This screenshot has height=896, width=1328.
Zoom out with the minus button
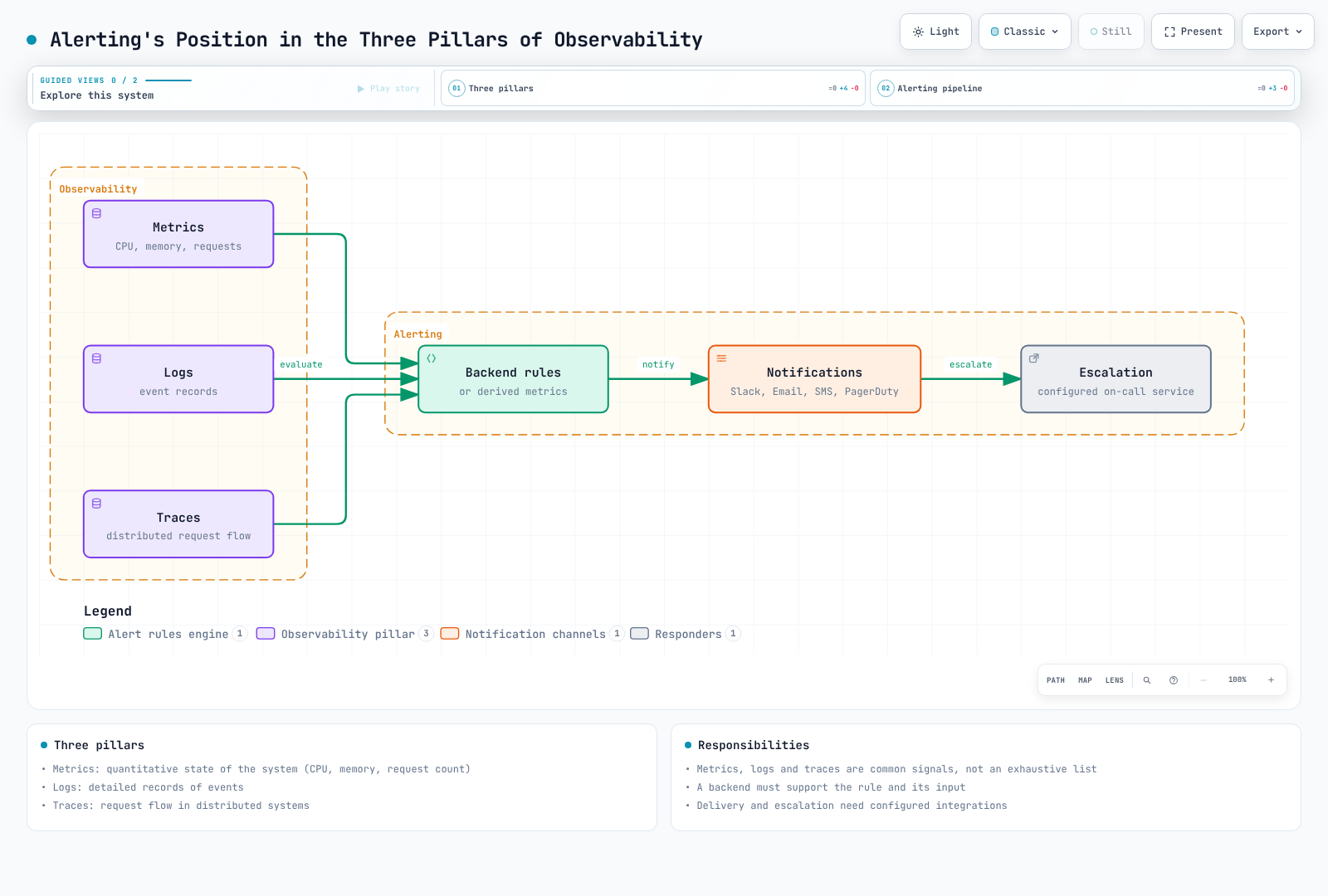tap(1203, 680)
